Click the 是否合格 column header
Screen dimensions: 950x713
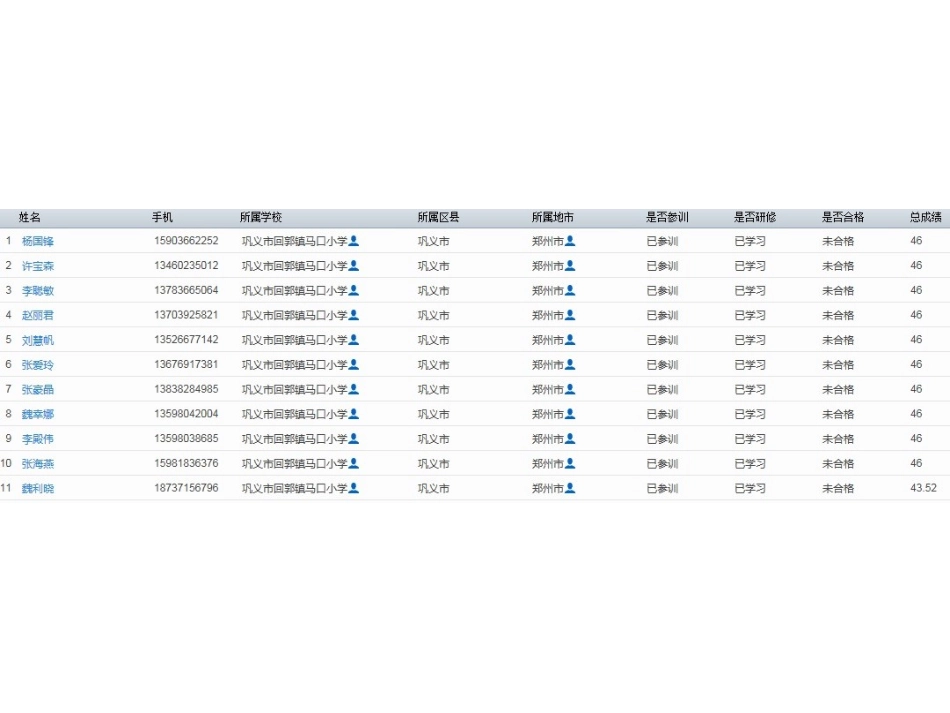tap(843, 217)
